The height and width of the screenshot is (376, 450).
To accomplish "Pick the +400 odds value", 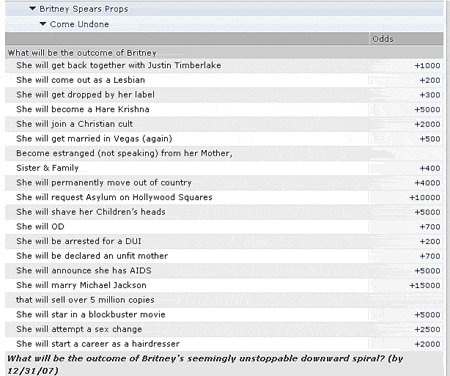I will 430,168.
